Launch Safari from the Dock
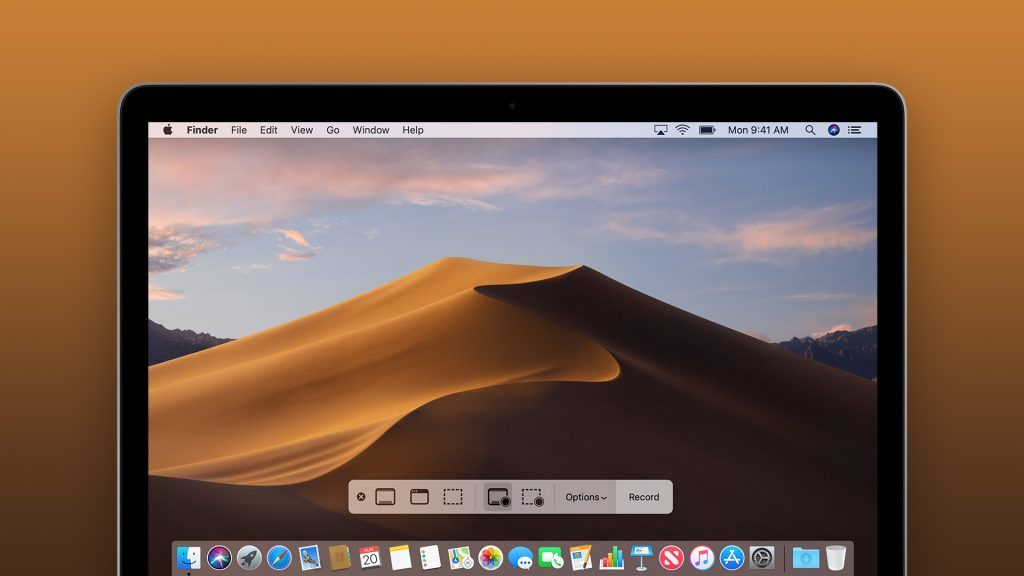1024x576 pixels. (279, 558)
